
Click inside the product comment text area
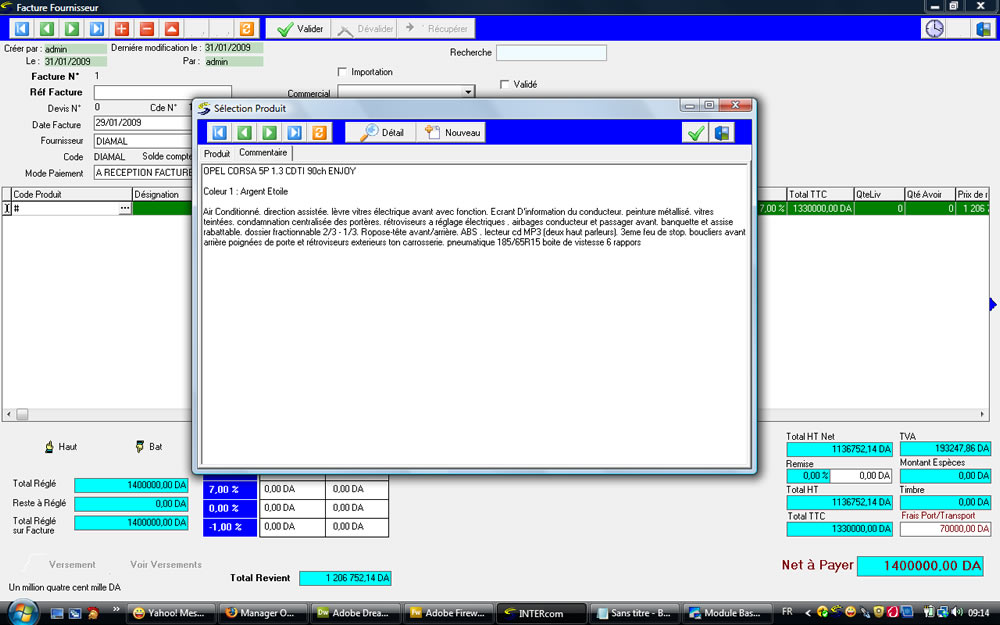point(475,314)
